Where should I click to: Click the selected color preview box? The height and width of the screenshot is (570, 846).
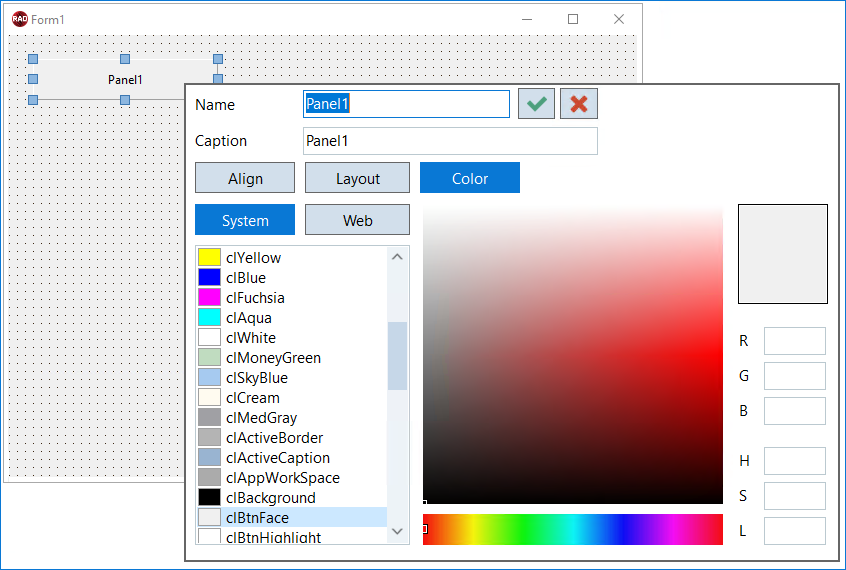tap(782, 254)
